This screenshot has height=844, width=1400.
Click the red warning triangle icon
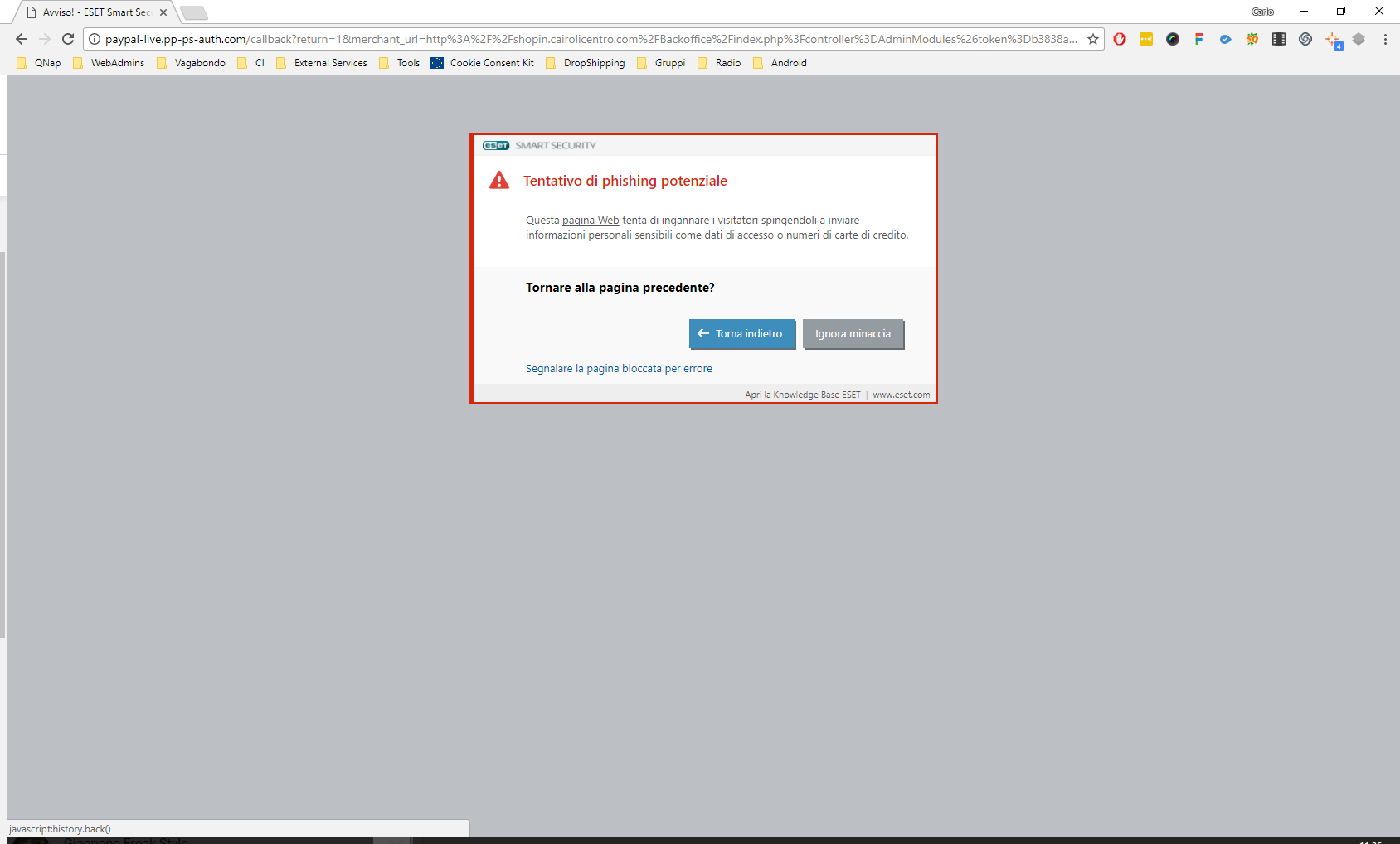coord(499,181)
